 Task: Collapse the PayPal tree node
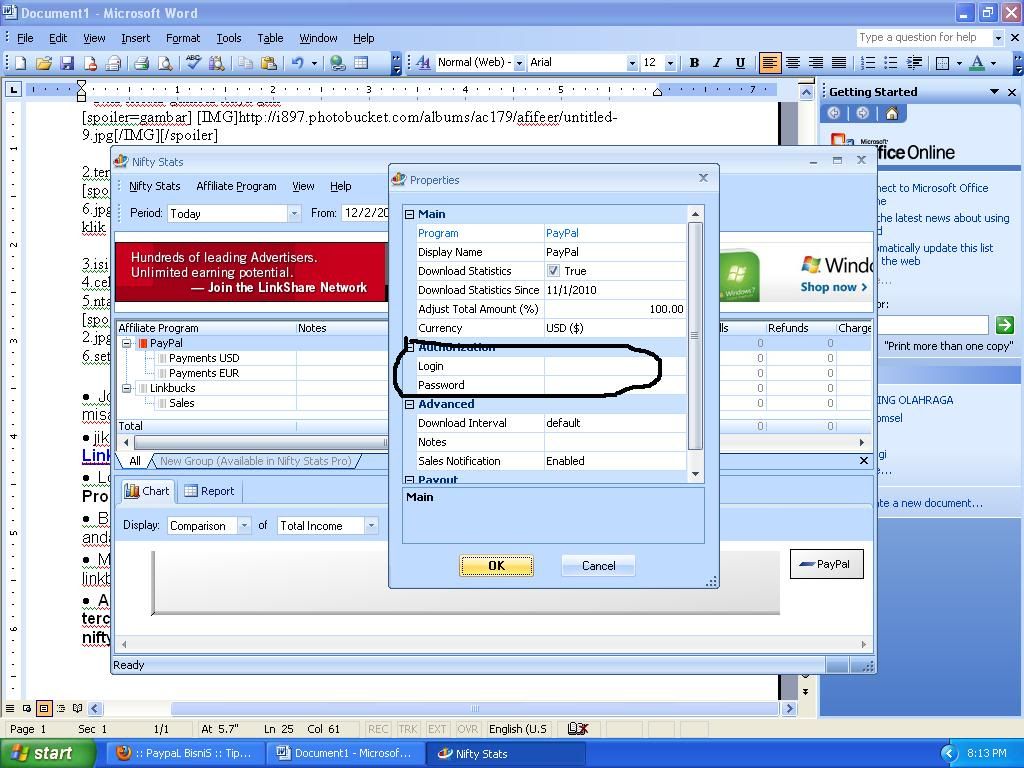coord(127,343)
